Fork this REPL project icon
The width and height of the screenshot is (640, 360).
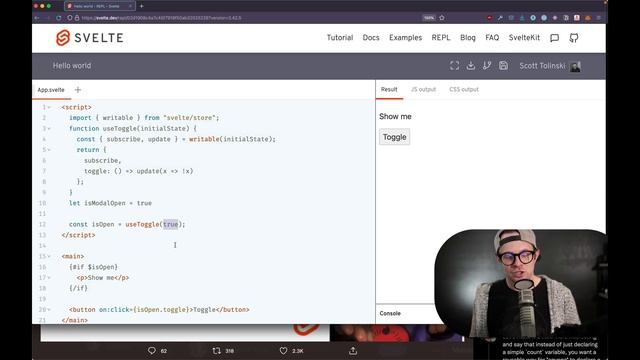pyautogui.click(x=487, y=66)
